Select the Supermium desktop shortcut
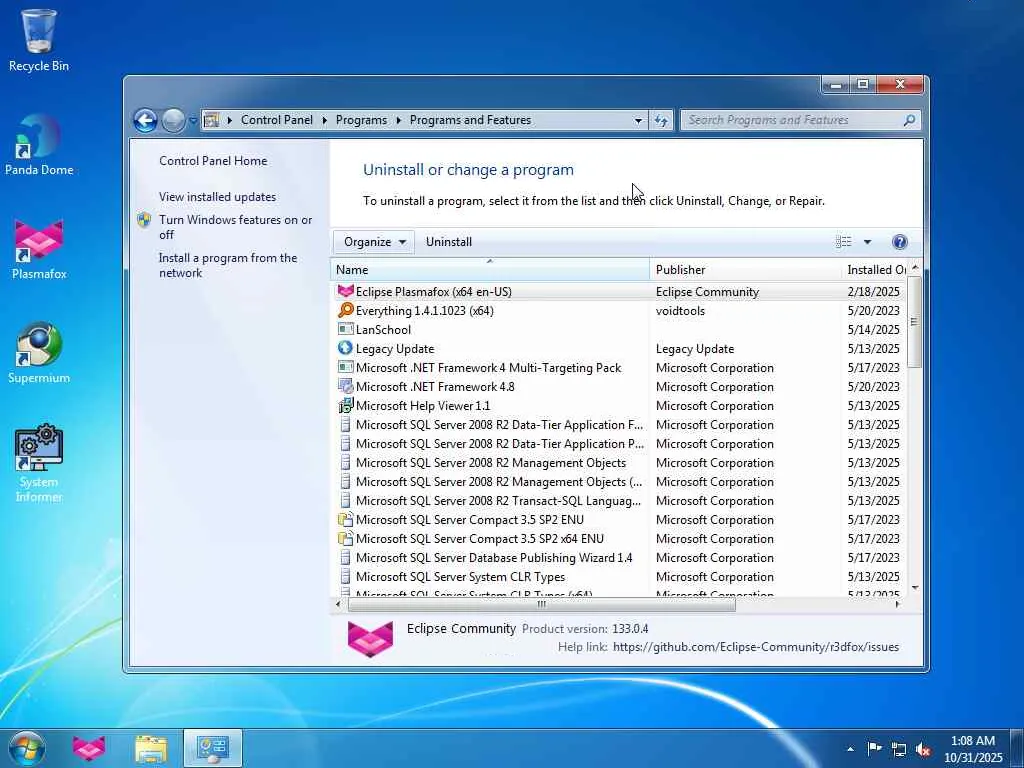This screenshot has width=1024, height=768. [39, 353]
